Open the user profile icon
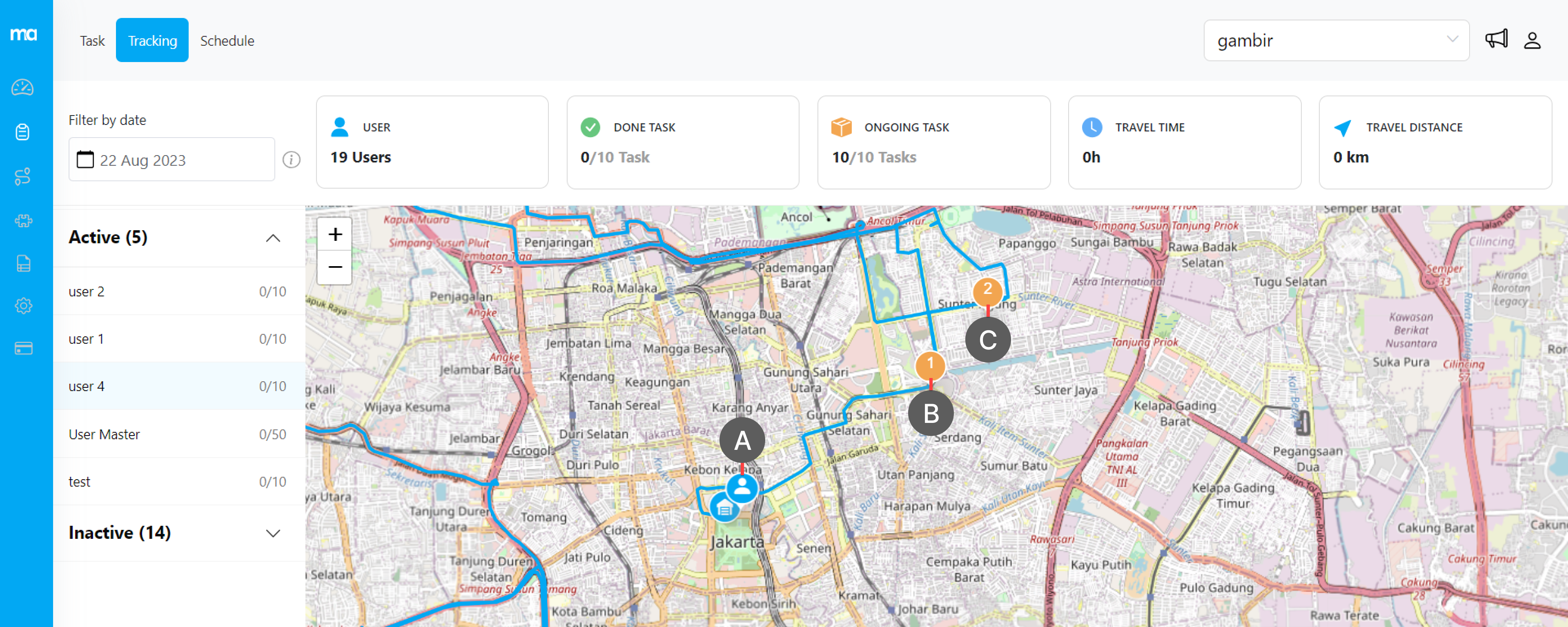This screenshot has width=1568, height=627. click(x=1532, y=40)
